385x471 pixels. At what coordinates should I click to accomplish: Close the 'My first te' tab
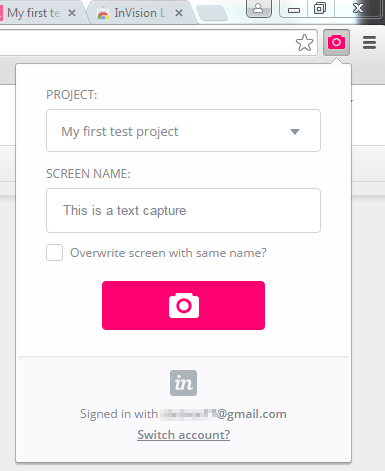[72, 13]
